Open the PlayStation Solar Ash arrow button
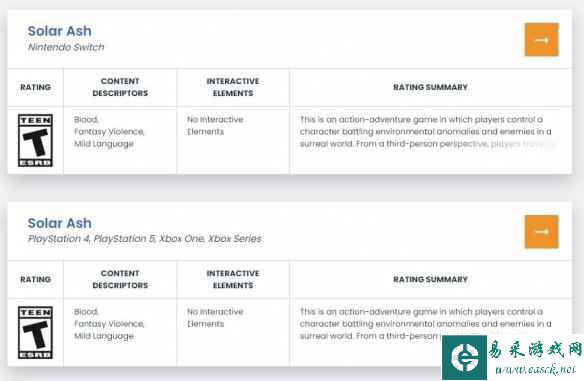Screen dimensions: 584x381 pyautogui.click(x=542, y=232)
